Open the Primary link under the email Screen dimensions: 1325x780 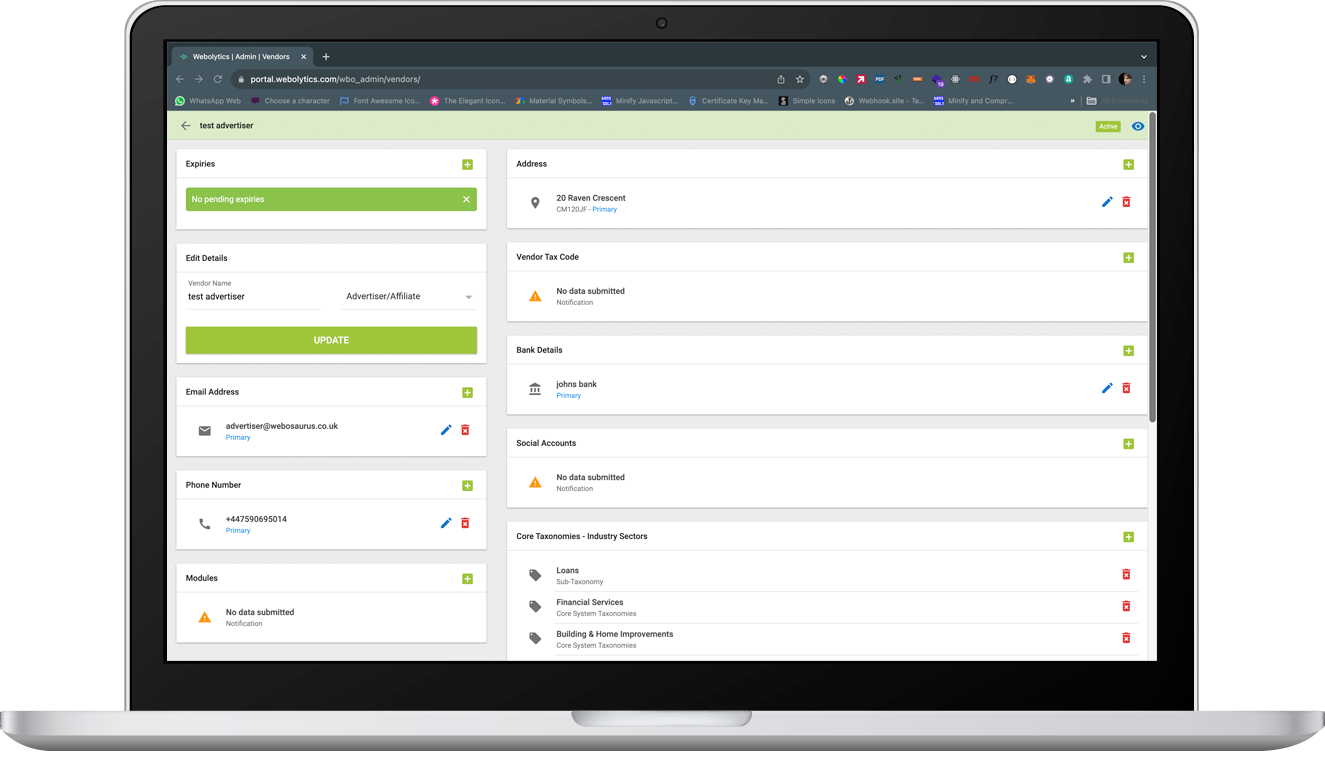[238, 437]
